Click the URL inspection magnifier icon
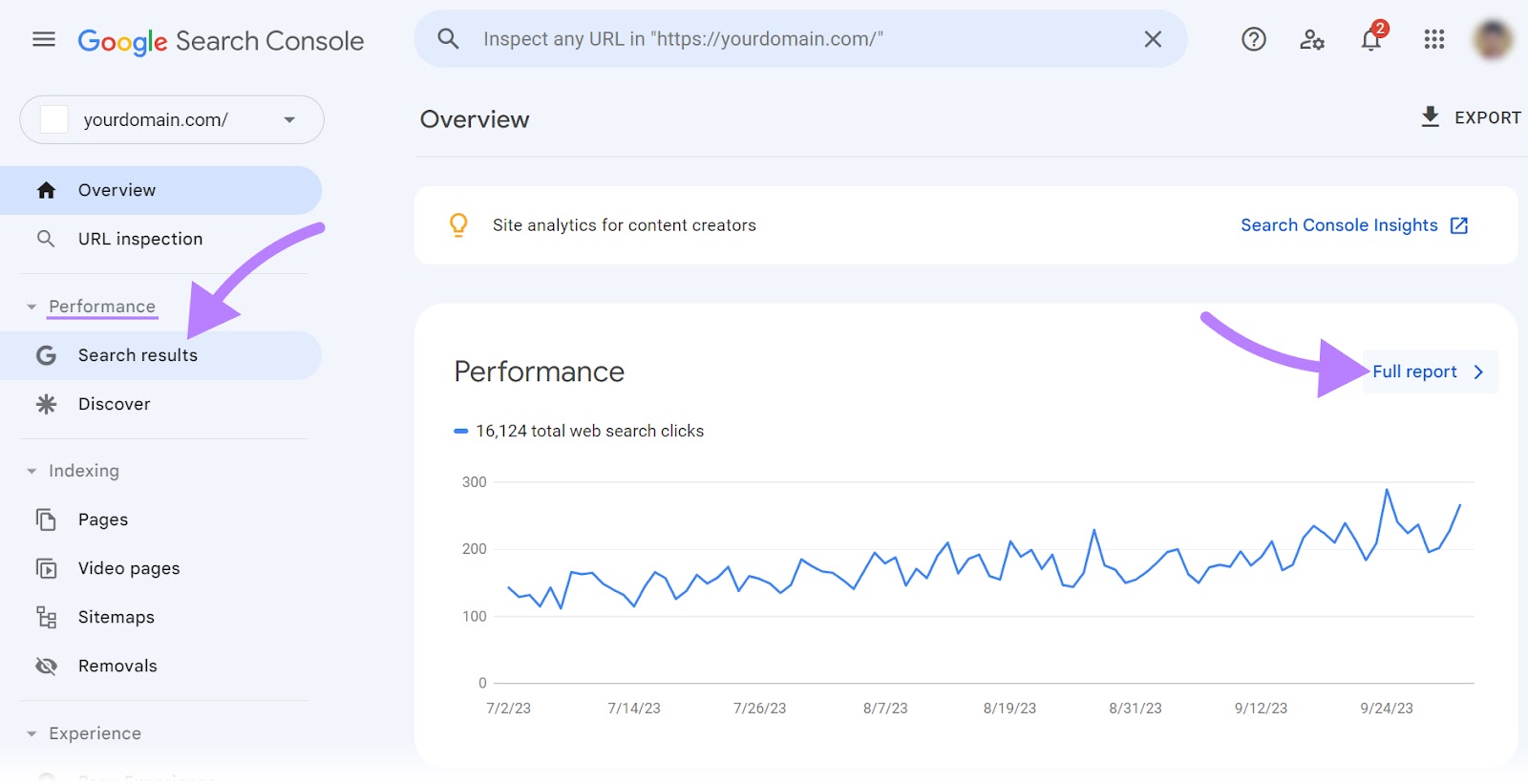Screen dimensions: 1528x784 (x=46, y=239)
